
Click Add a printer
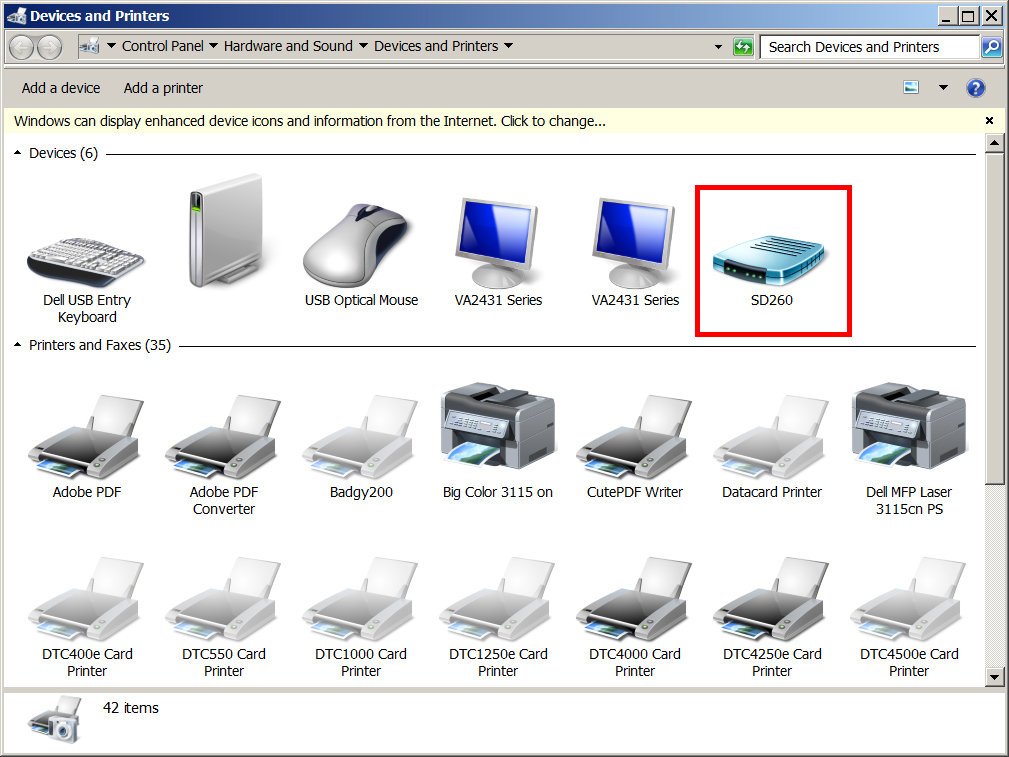point(163,88)
